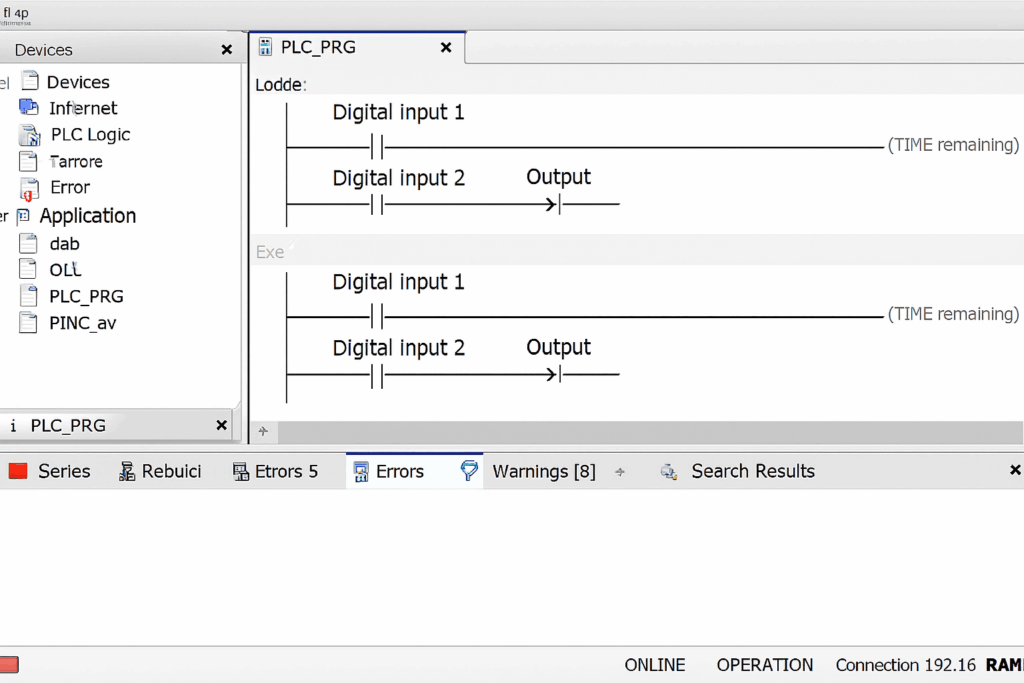This screenshot has width=1024, height=683.
Task: Click (TIME remaining) in the Lodde network
Action: [x=953, y=145]
